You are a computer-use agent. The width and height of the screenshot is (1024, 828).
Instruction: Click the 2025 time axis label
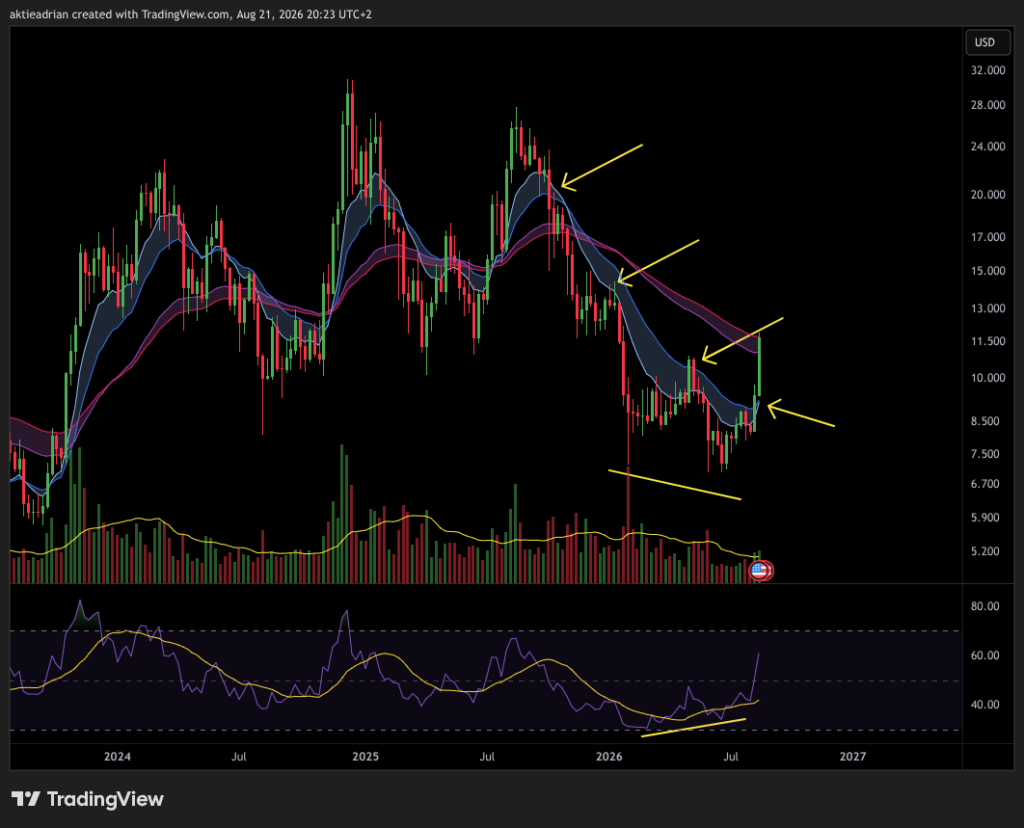coord(365,757)
